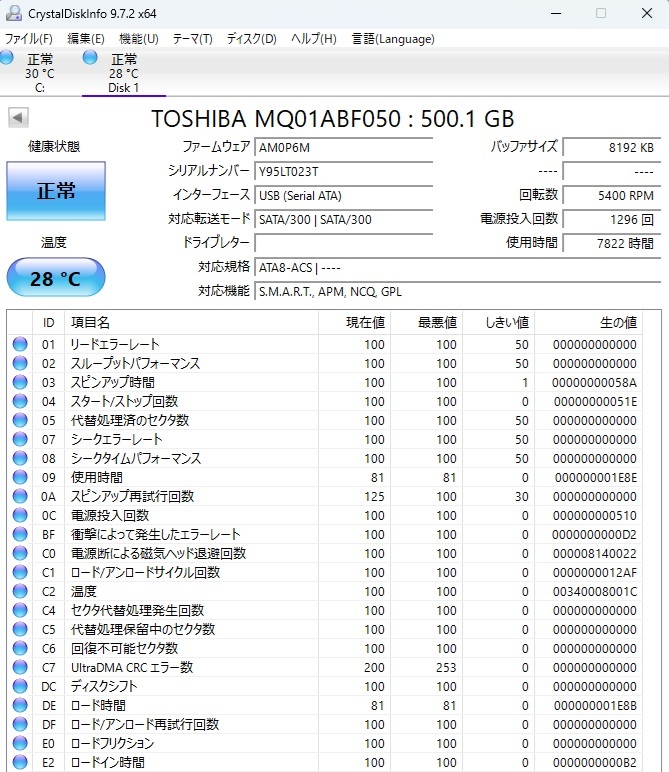
Task: Open the 機能(U) menu
Action: point(139,39)
